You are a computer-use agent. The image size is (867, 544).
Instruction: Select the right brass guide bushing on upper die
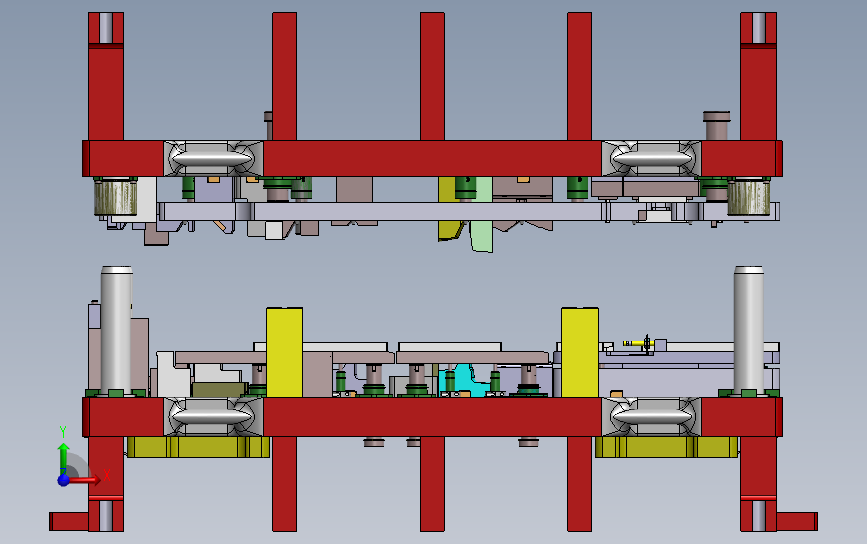pyautogui.click(x=749, y=197)
